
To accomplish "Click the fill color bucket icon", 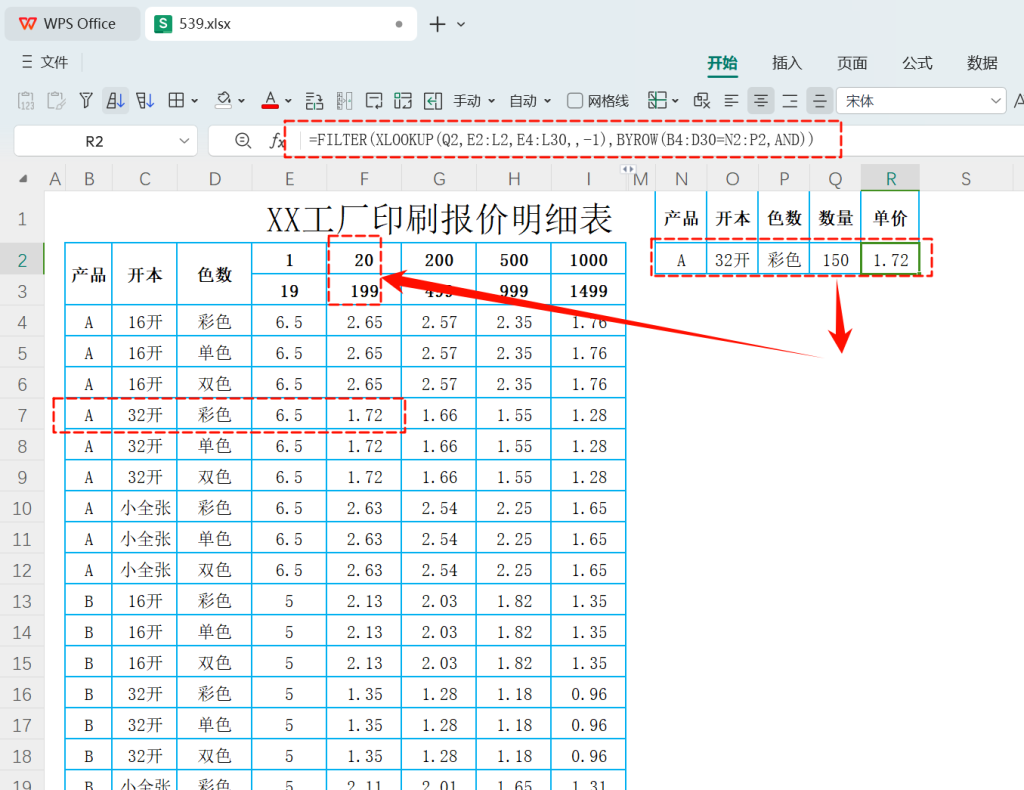I will (223, 101).
